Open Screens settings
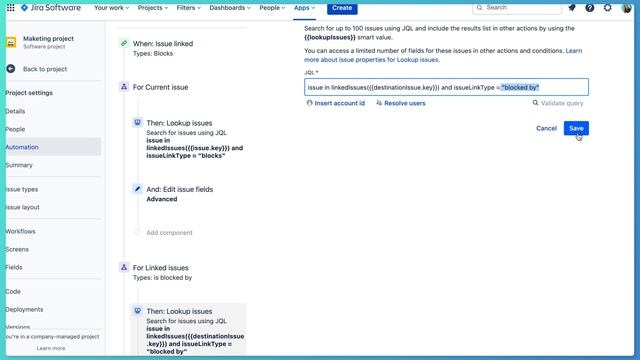Screen dimensions: 640x360 pyautogui.click(x=17, y=249)
